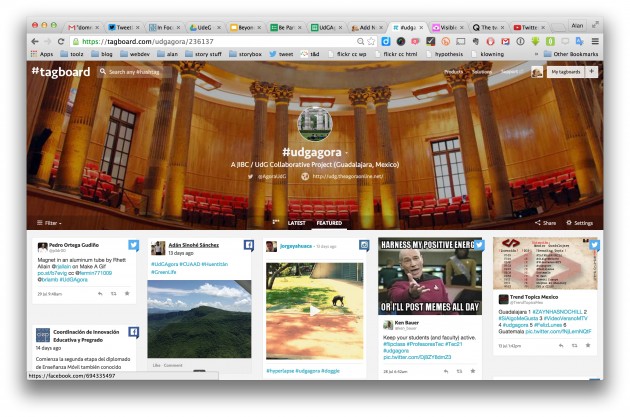Open the storybox bookmarks folder

click(245, 54)
